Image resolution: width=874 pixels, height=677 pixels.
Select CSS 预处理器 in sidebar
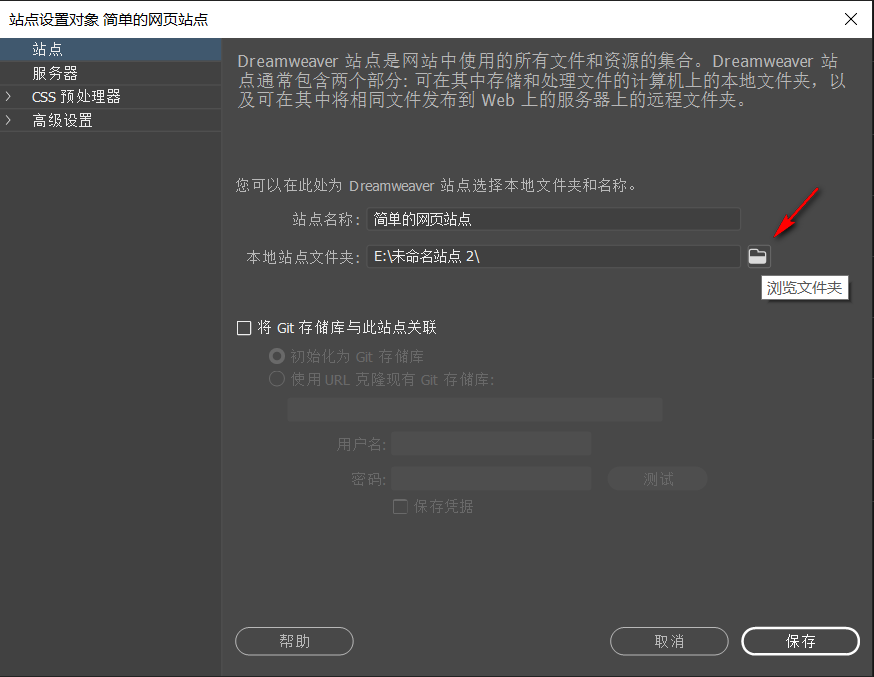(x=110, y=96)
